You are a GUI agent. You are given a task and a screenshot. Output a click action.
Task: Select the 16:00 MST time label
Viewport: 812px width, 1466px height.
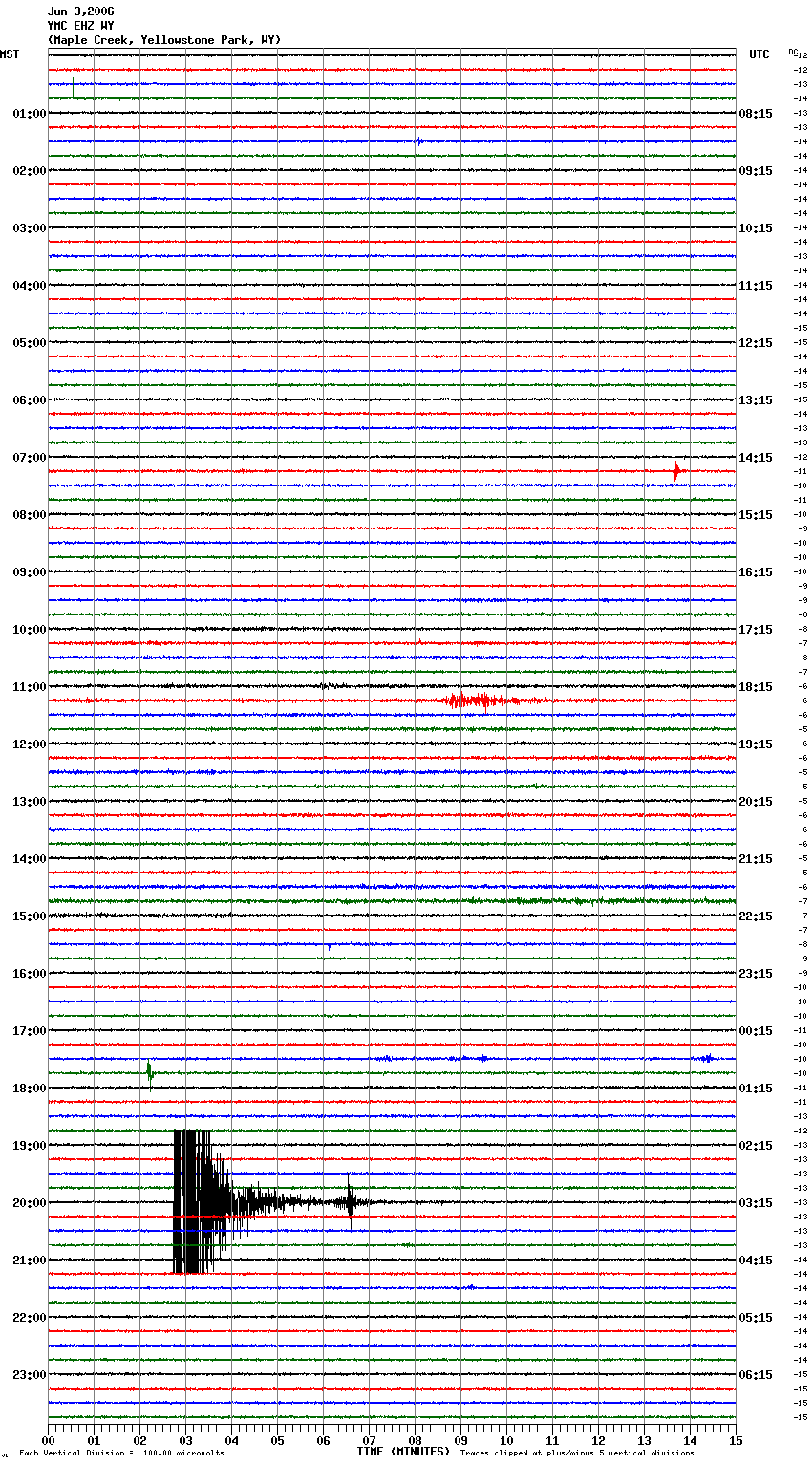click(30, 974)
